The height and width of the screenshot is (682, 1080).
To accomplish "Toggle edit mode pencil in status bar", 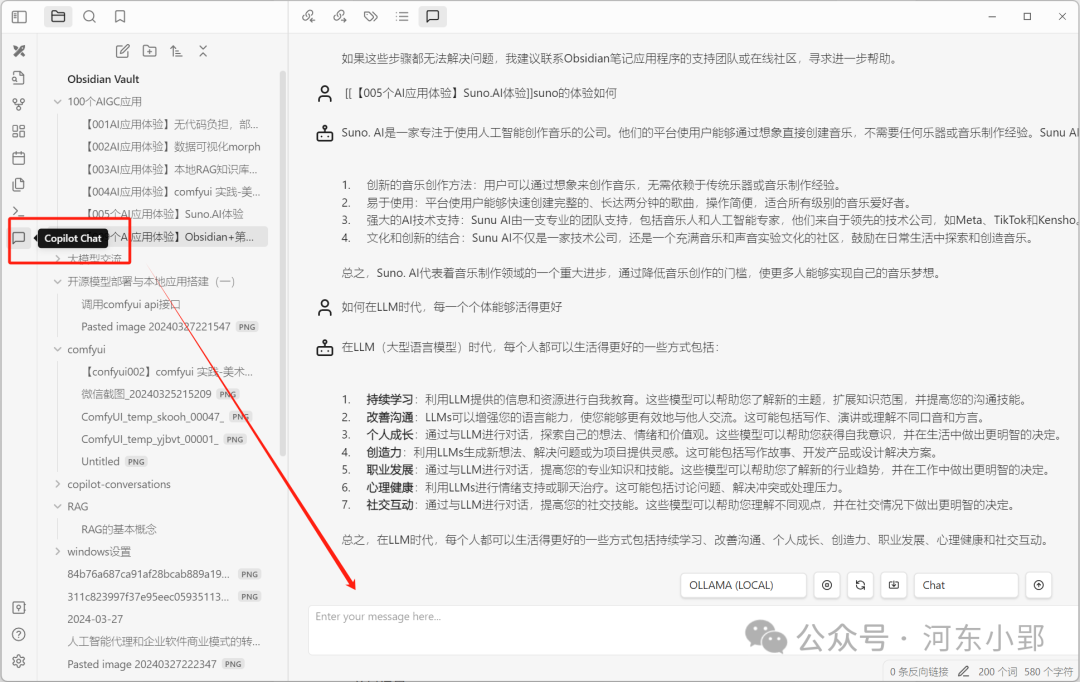I will 964,671.
